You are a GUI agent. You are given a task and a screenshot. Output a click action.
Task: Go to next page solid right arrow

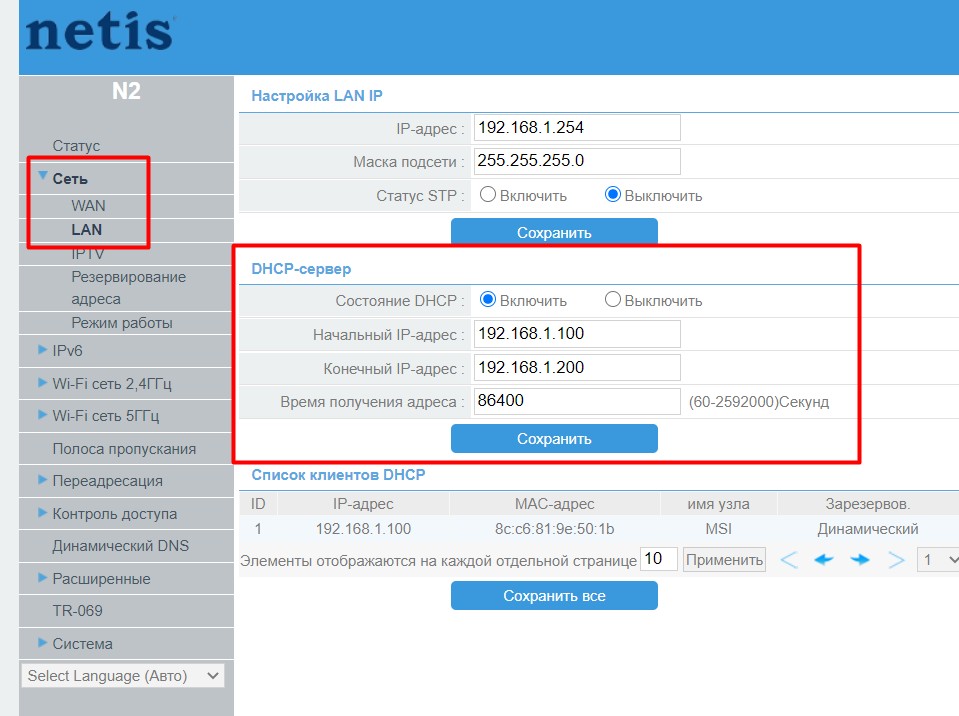click(x=860, y=559)
